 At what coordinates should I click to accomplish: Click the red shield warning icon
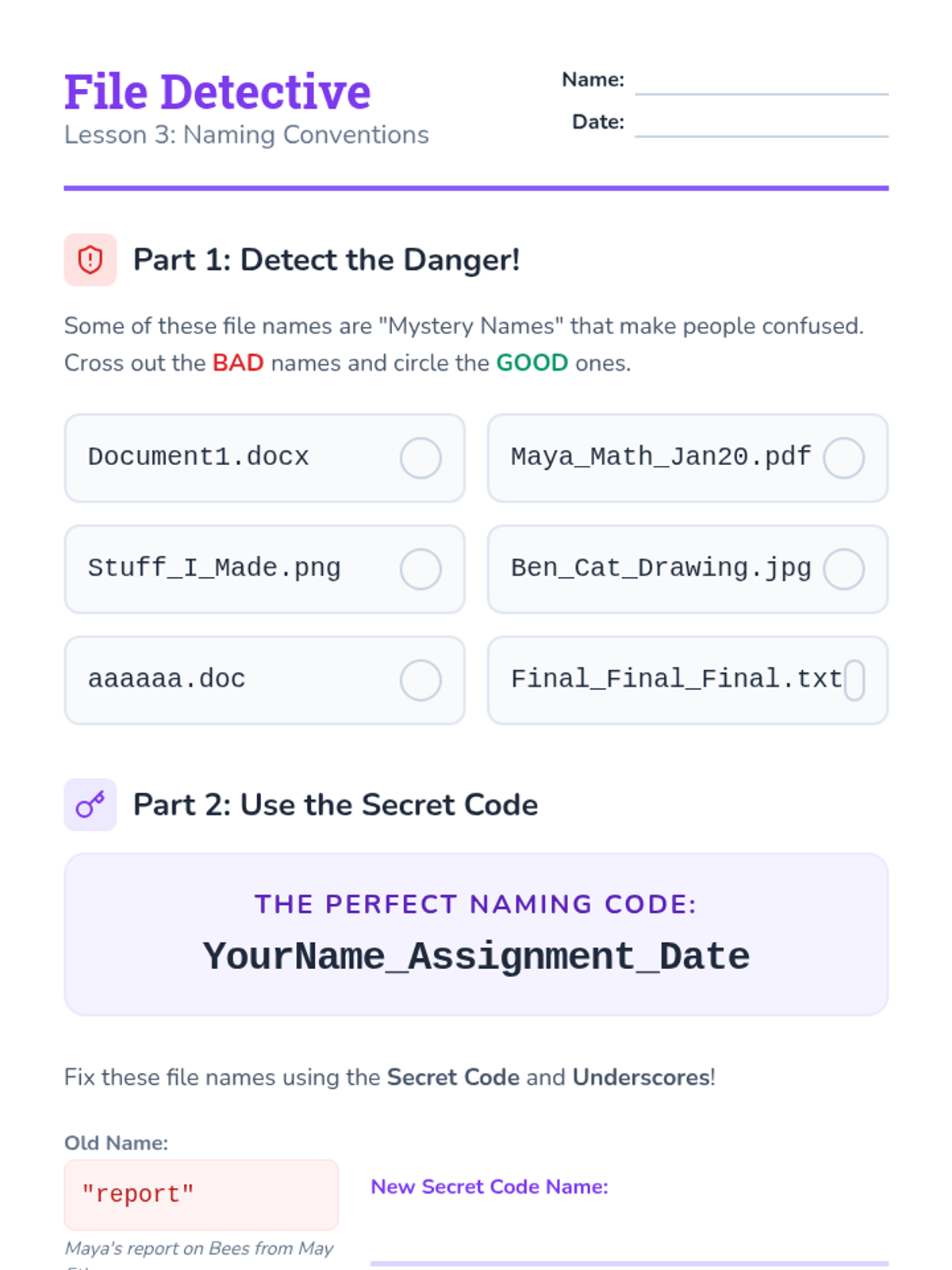[x=90, y=260]
